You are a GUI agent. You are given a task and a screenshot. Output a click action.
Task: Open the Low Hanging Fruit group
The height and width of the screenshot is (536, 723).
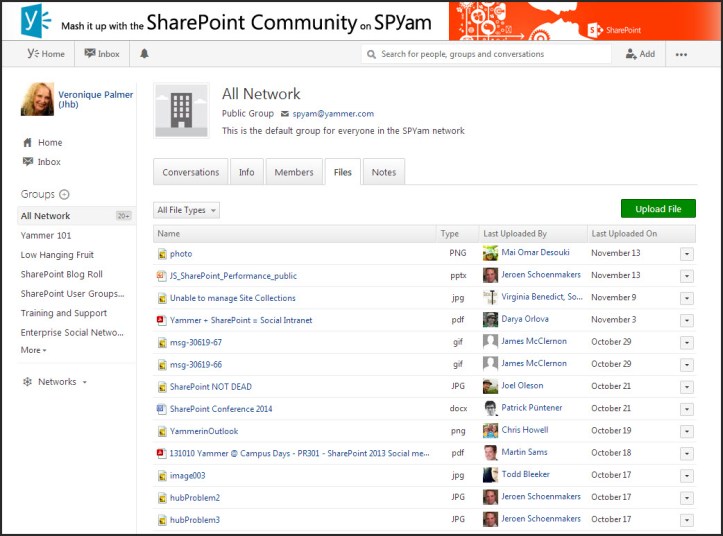point(57,255)
